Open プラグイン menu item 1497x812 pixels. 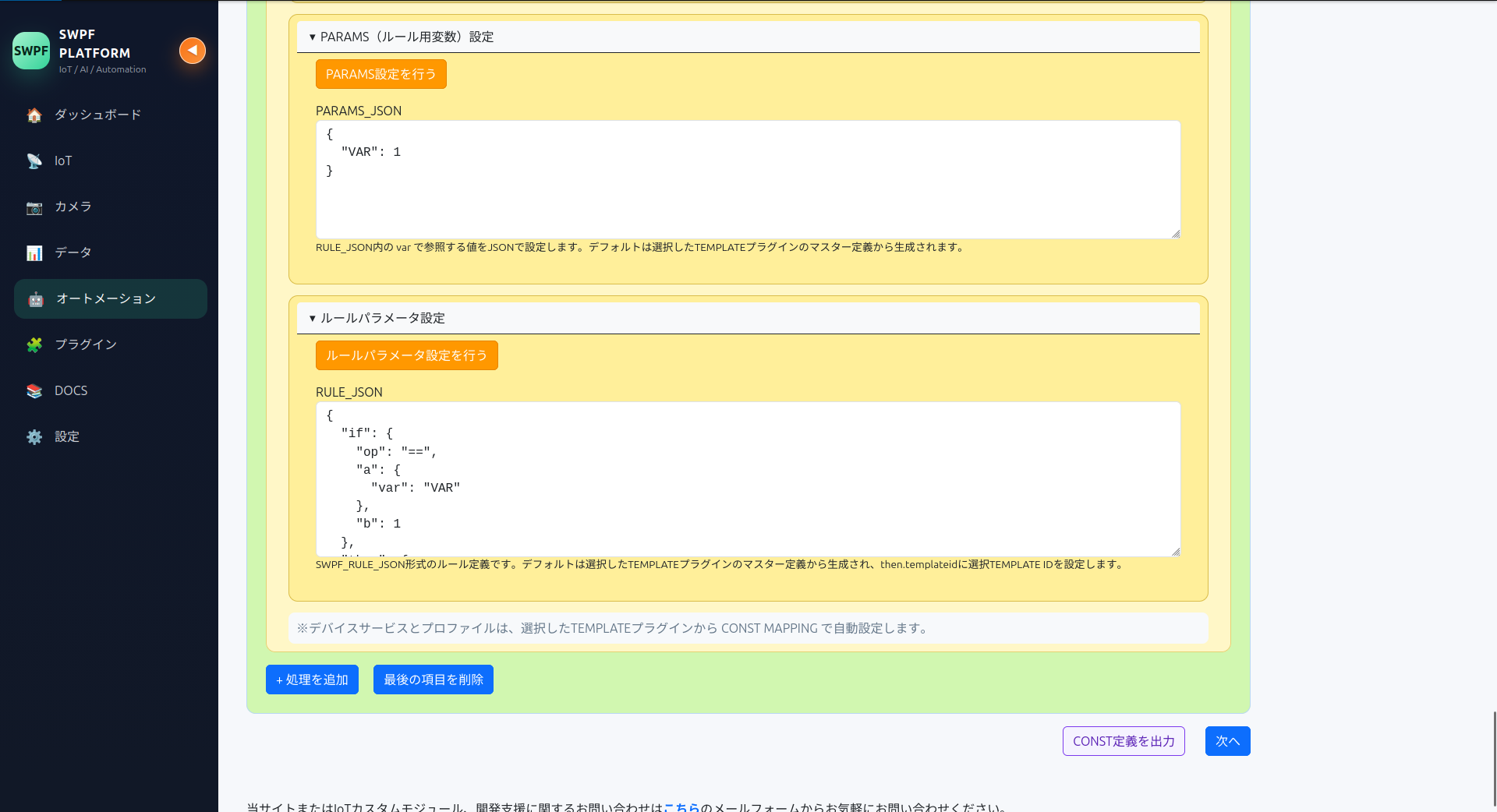pyautogui.click(x=111, y=344)
